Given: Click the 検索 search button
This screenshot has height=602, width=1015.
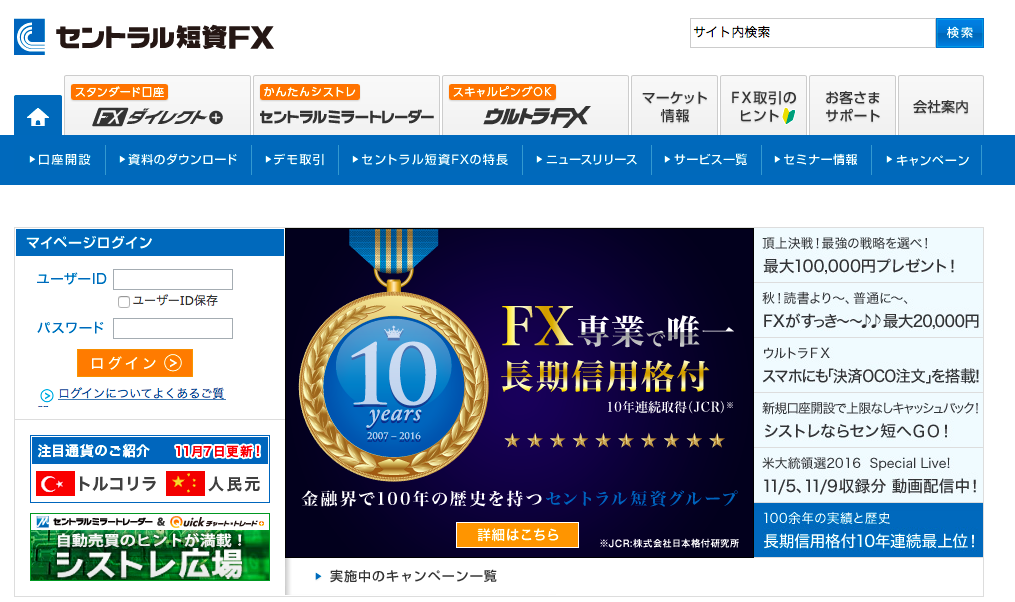Looking at the screenshot, I should coord(959,33).
